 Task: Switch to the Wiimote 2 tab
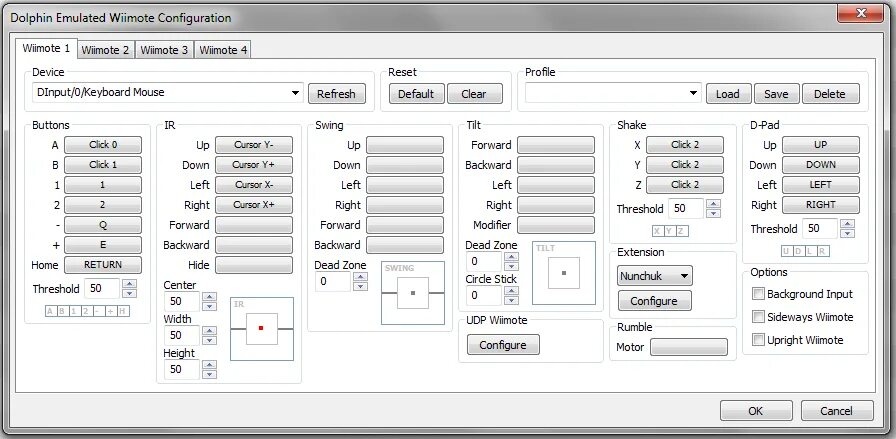tap(105, 50)
